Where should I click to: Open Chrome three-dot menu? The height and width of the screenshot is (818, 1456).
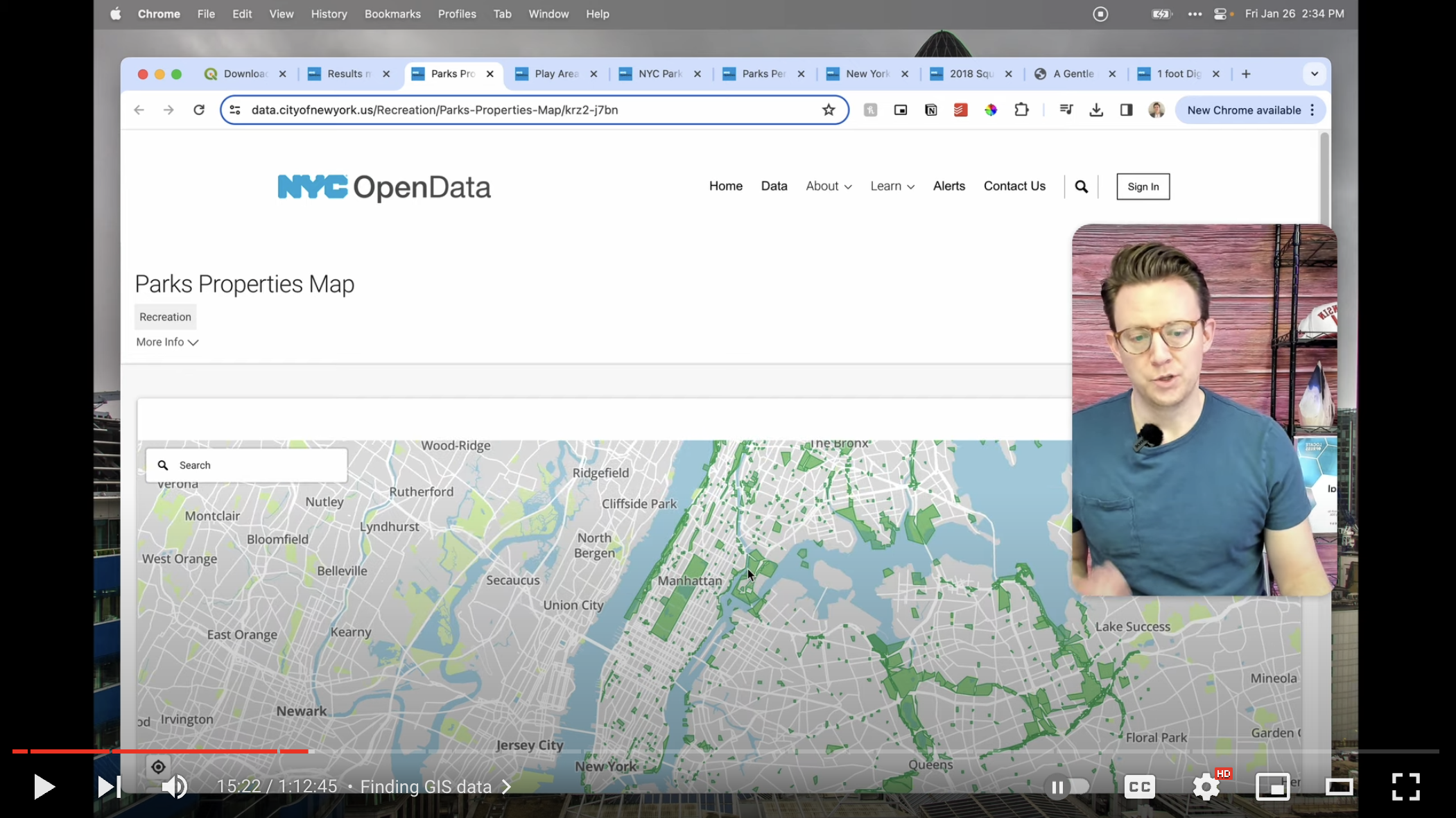[x=1312, y=110]
